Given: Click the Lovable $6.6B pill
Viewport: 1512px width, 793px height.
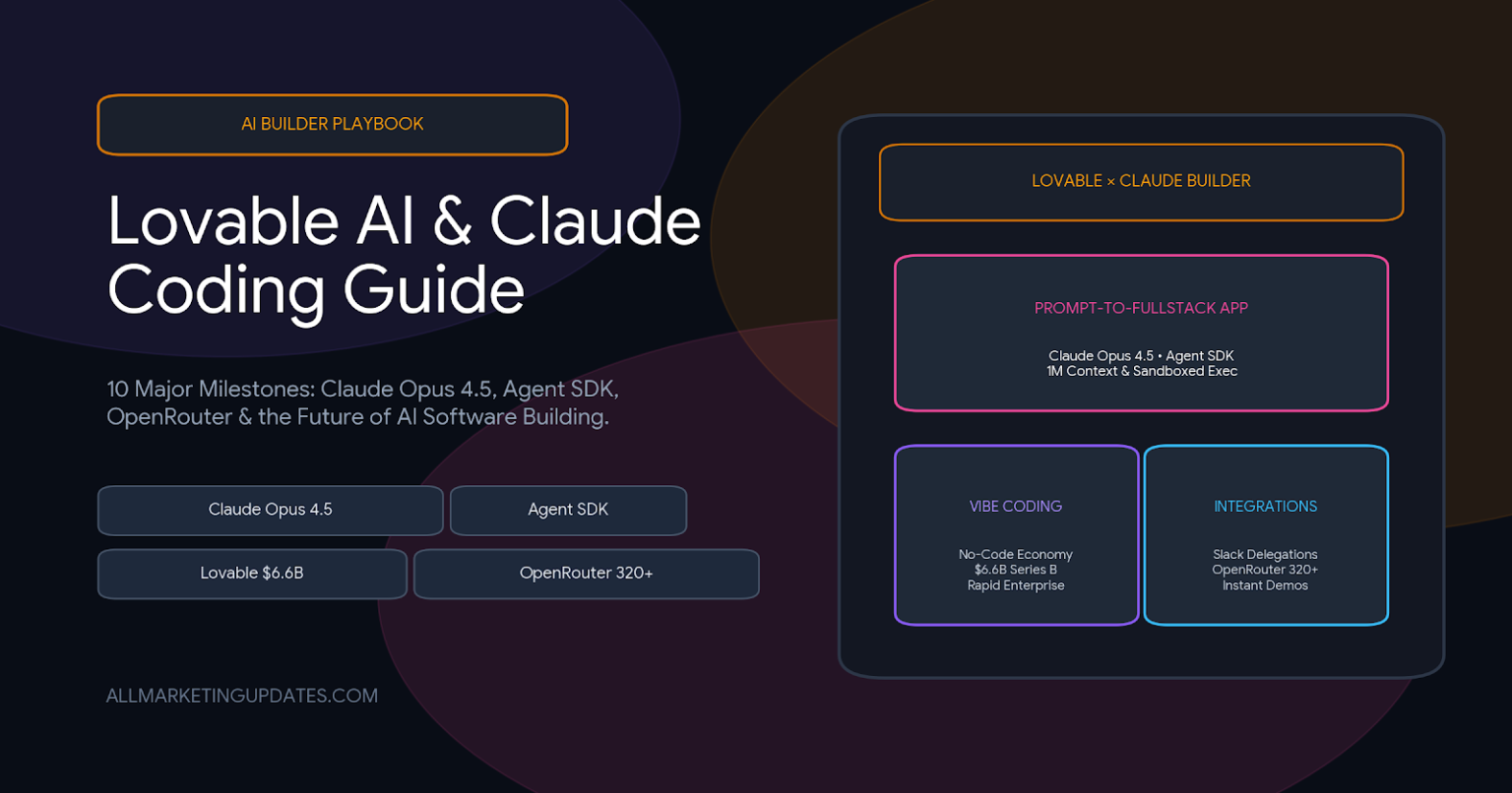Looking at the screenshot, I should pyautogui.click(x=252, y=573).
